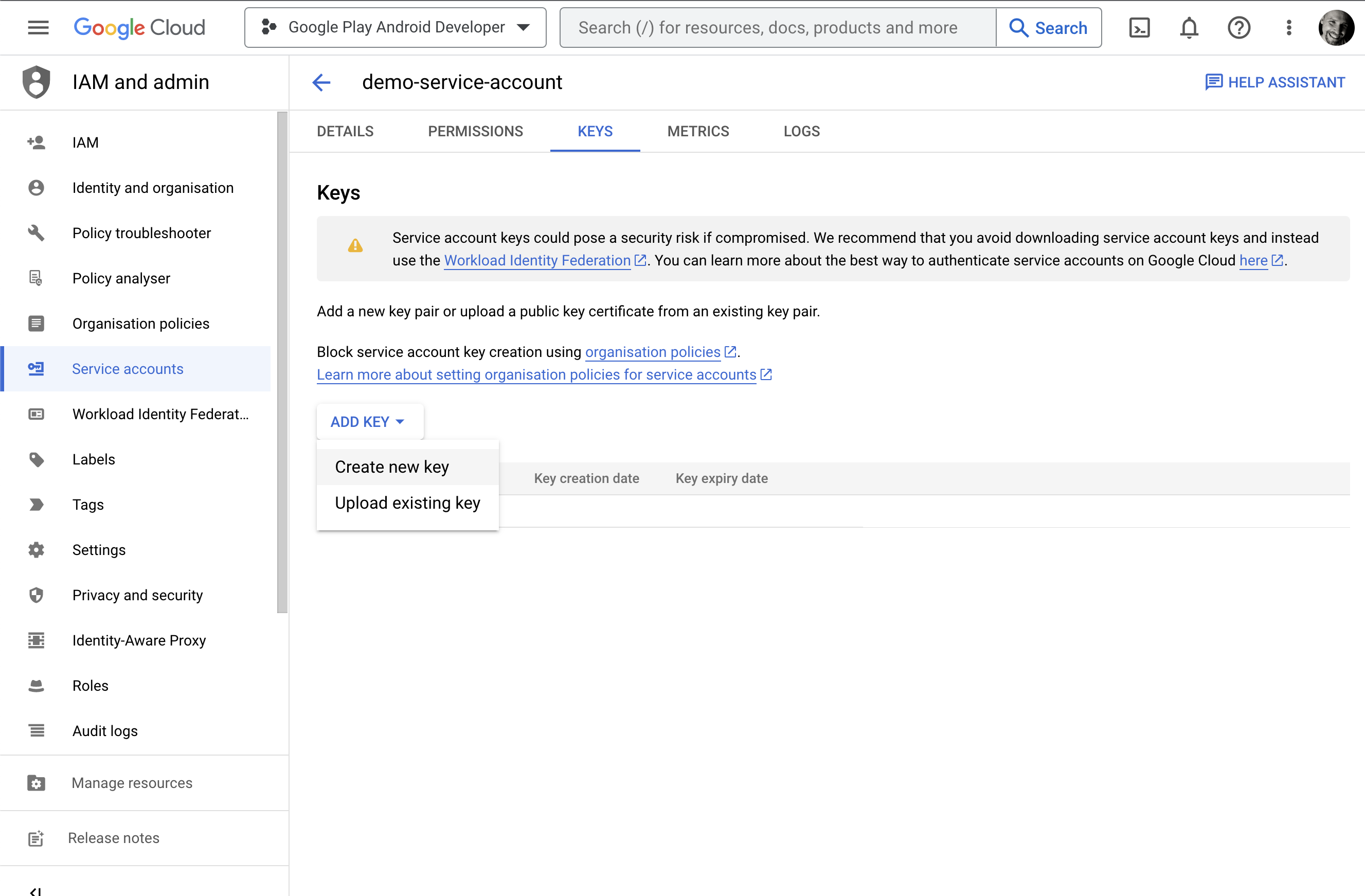
Task: Toggle the ADD KEY dropdown
Action: click(368, 422)
